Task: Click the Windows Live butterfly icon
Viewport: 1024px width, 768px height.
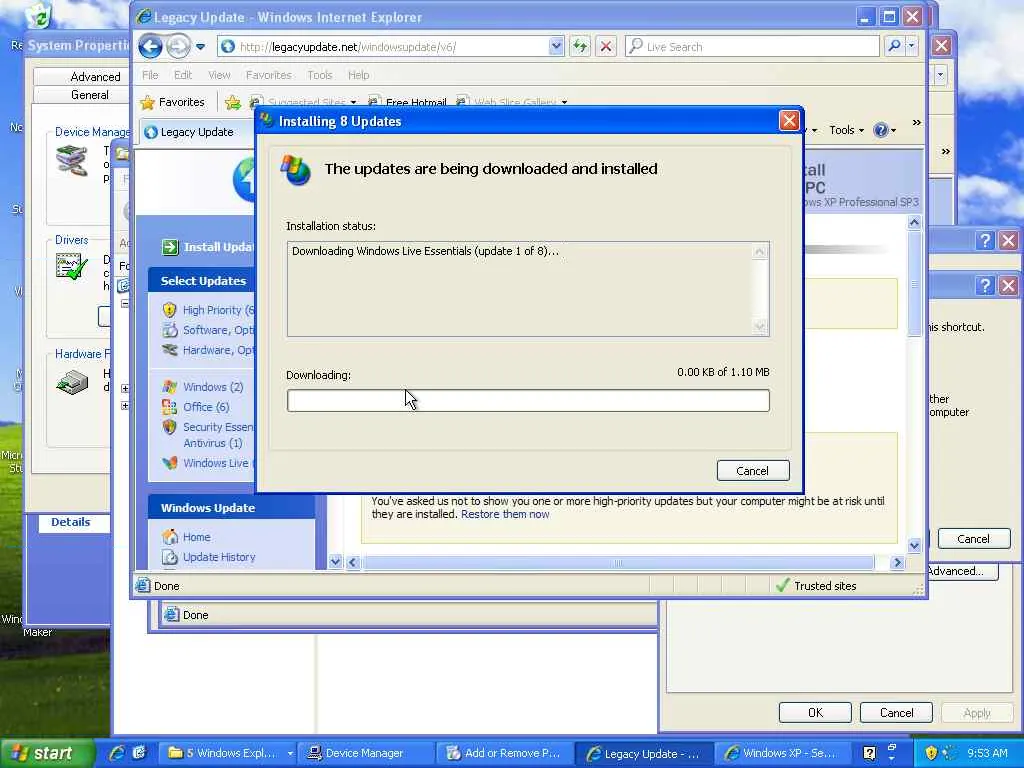Action: click(x=169, y=463)
